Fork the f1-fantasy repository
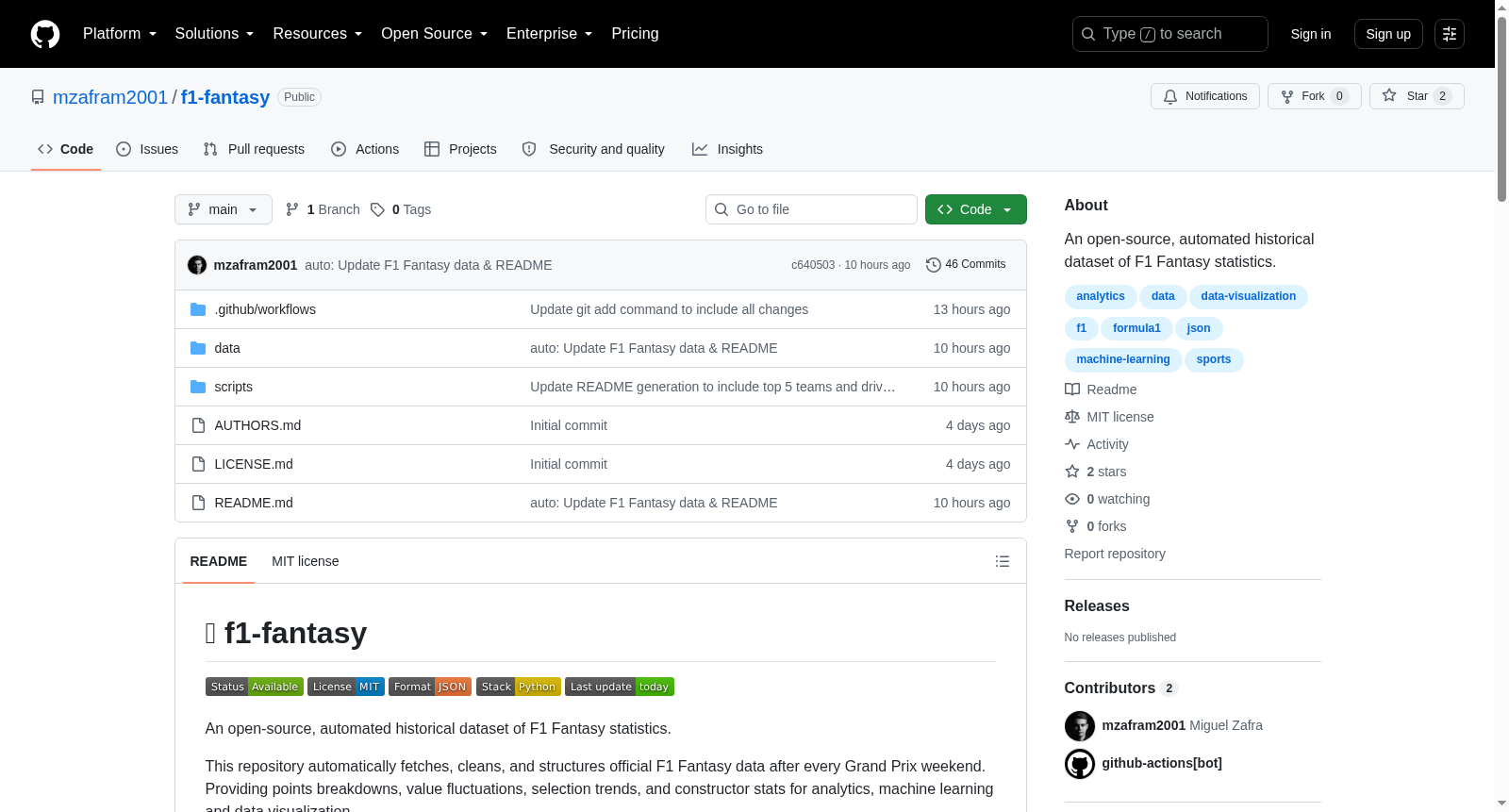 click(1315, 96)
